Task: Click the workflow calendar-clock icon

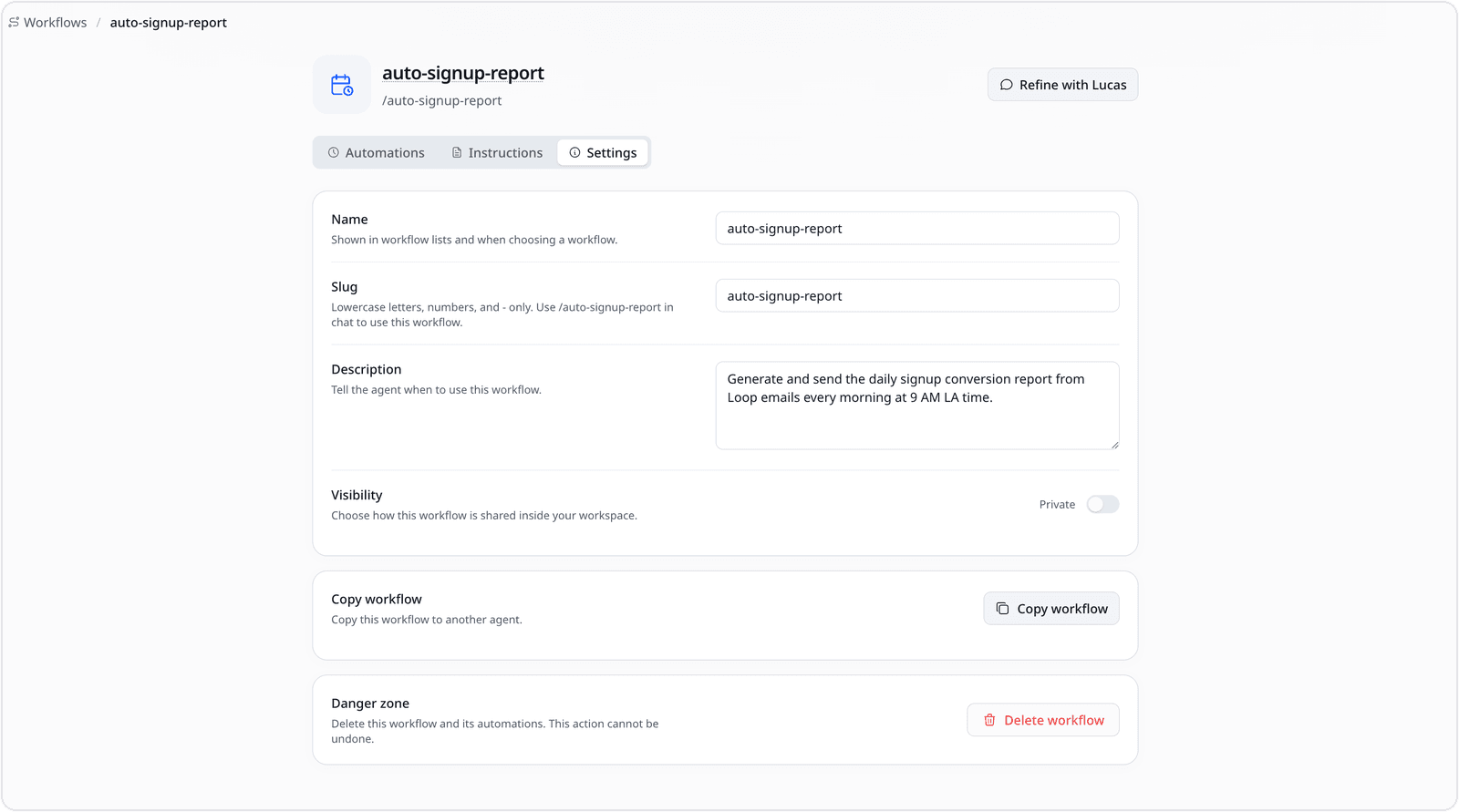Action: click(x=342, y=85)
